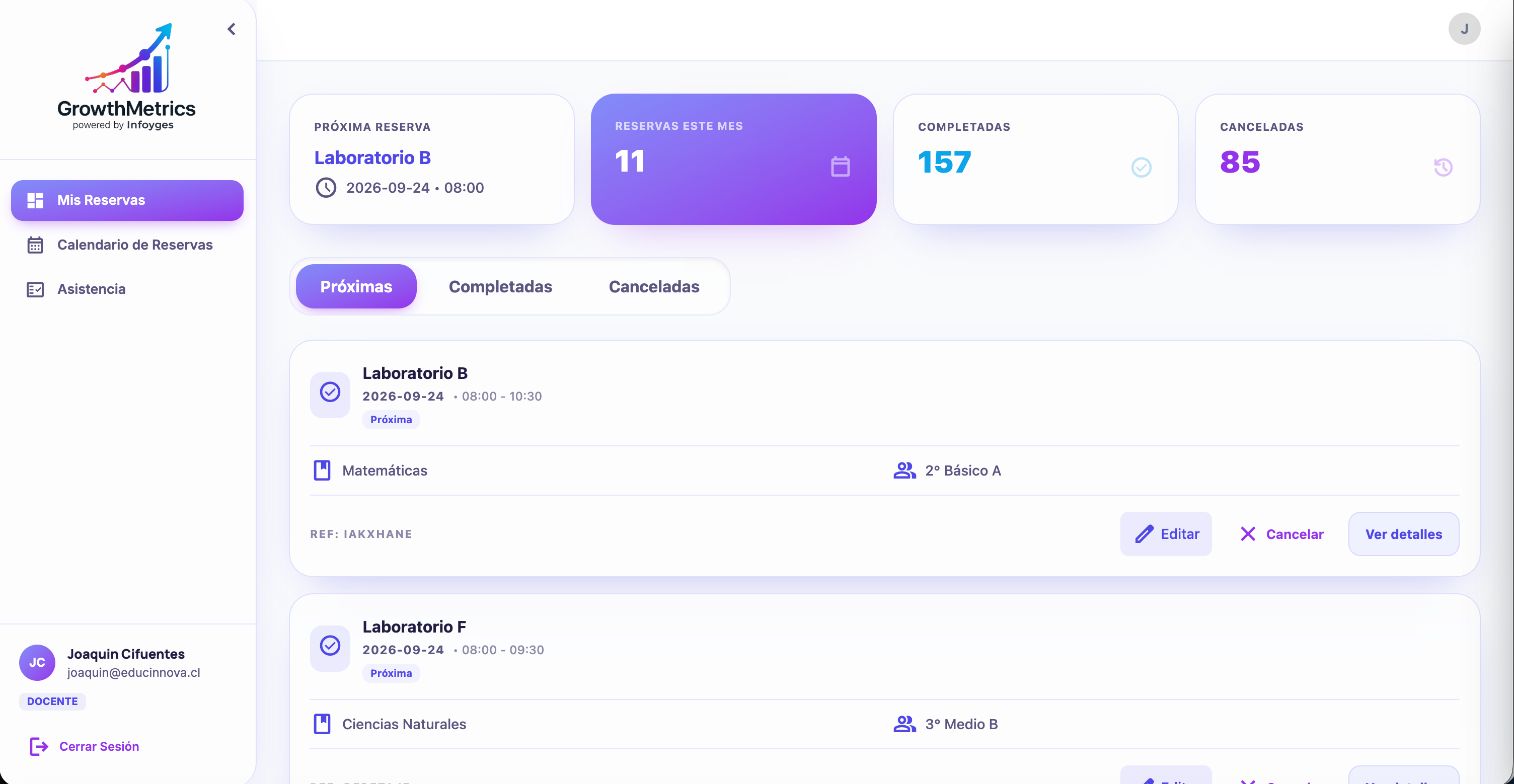The height and width of the screenshot is (784, 1514).
Task: Click the Asistencia checklist icon
Action: pos(35,289)
